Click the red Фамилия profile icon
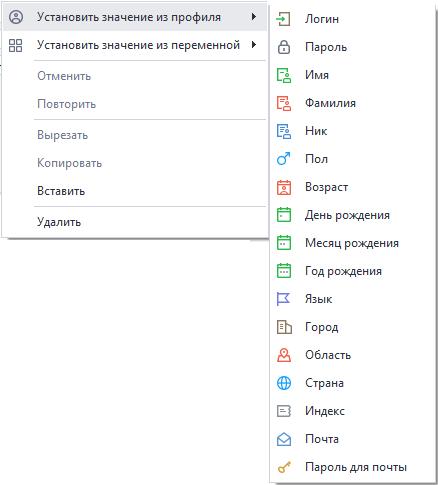This screenshot has height=485, width=438. [284, 103]
